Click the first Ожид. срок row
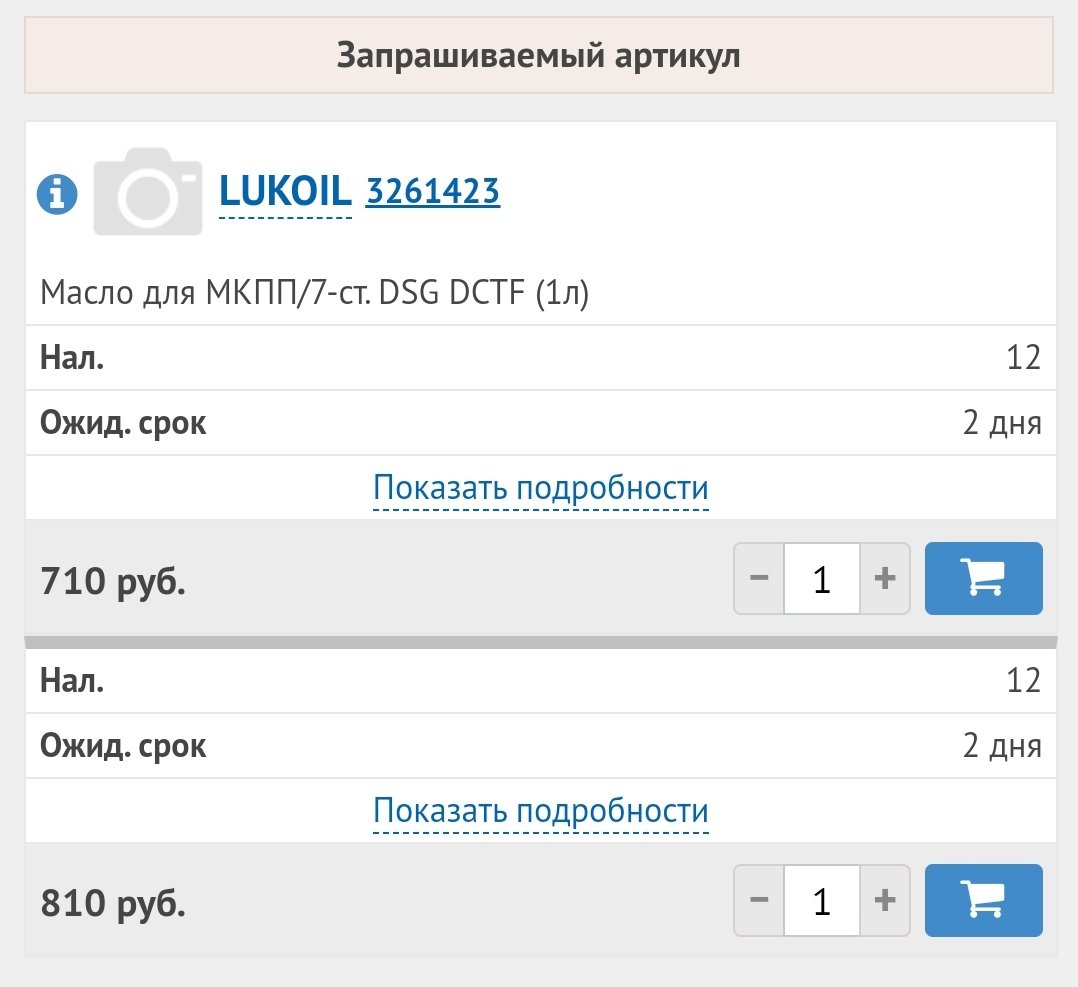 [540, 423]
